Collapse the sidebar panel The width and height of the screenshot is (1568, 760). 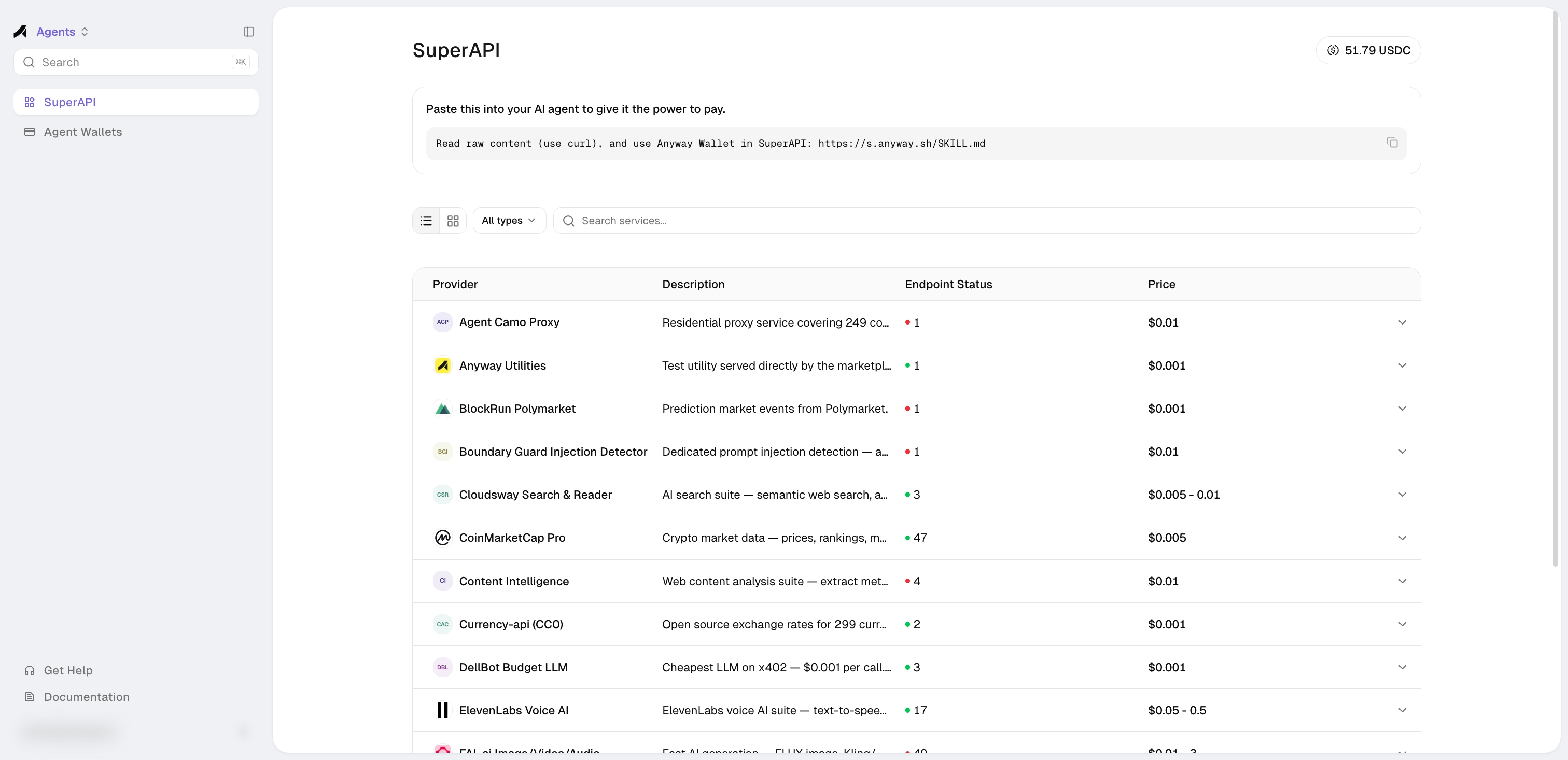[249, 32]
